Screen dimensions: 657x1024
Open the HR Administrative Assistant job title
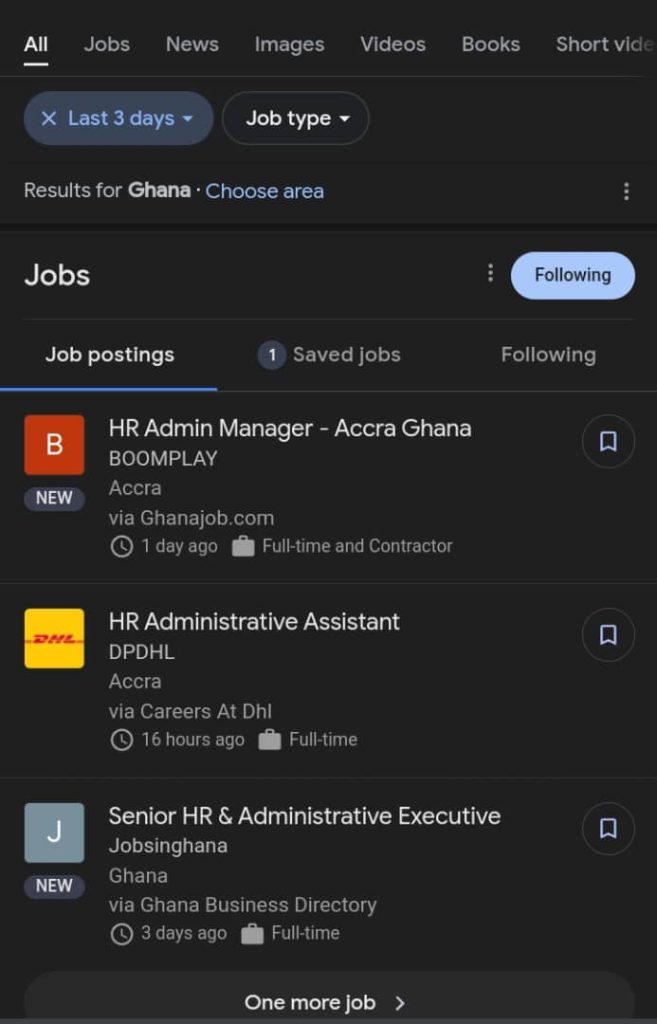pyautogui.click(x=254, y=621)
